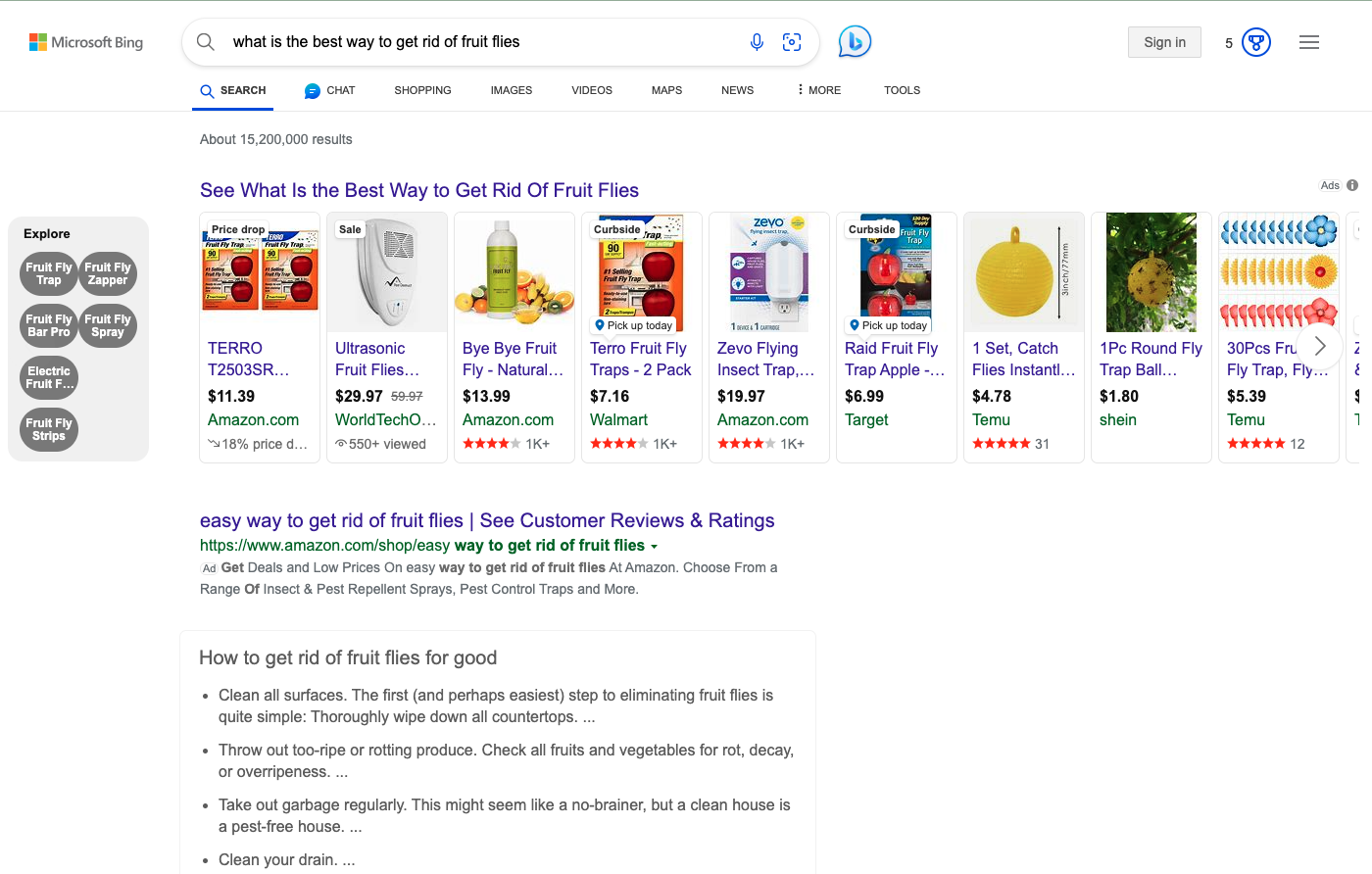Screen dimensions: 1372x874
Task: Select the Fruit Fly Trap explore pill
Action: pos(48,273)
